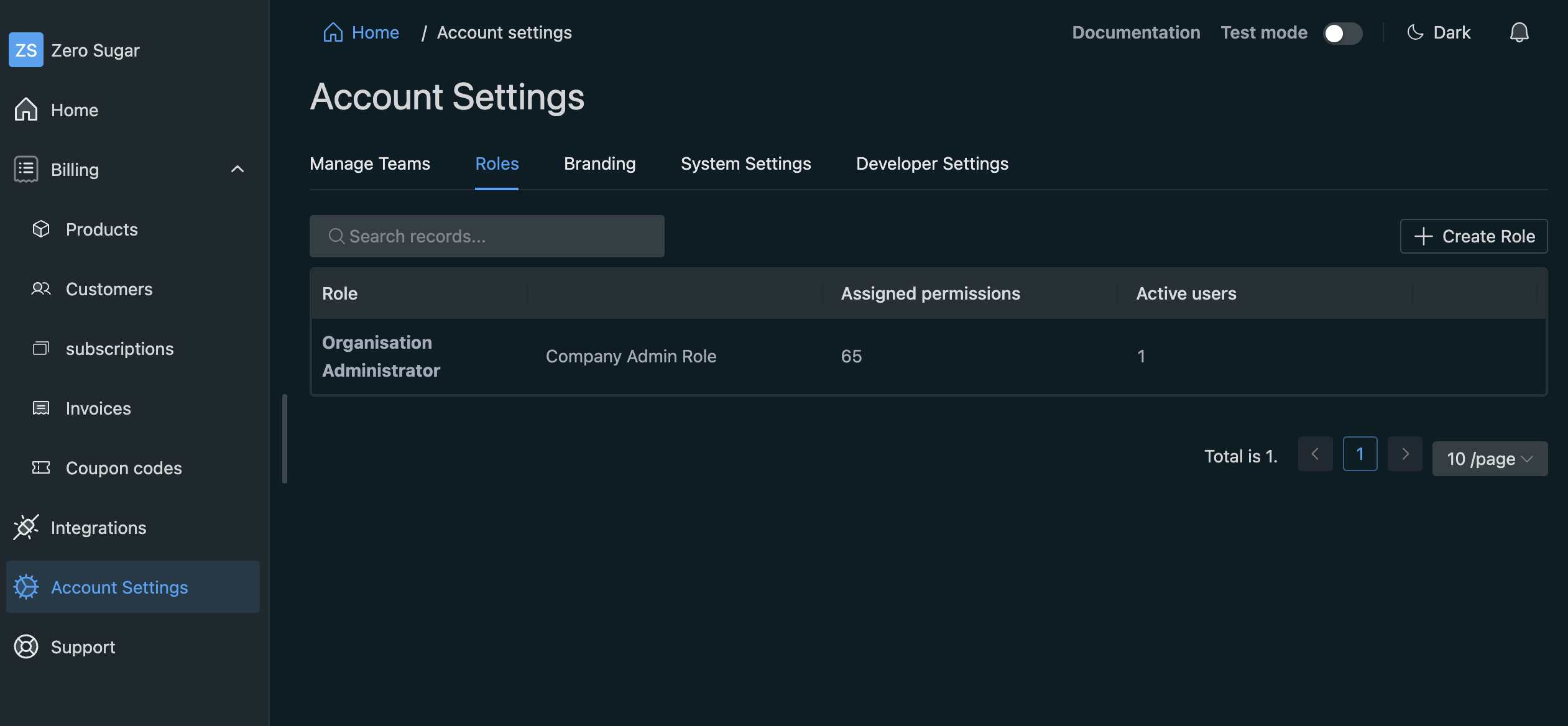Click the notification bell icon
Screen dimensions: 1568x726
point(1519,32)
